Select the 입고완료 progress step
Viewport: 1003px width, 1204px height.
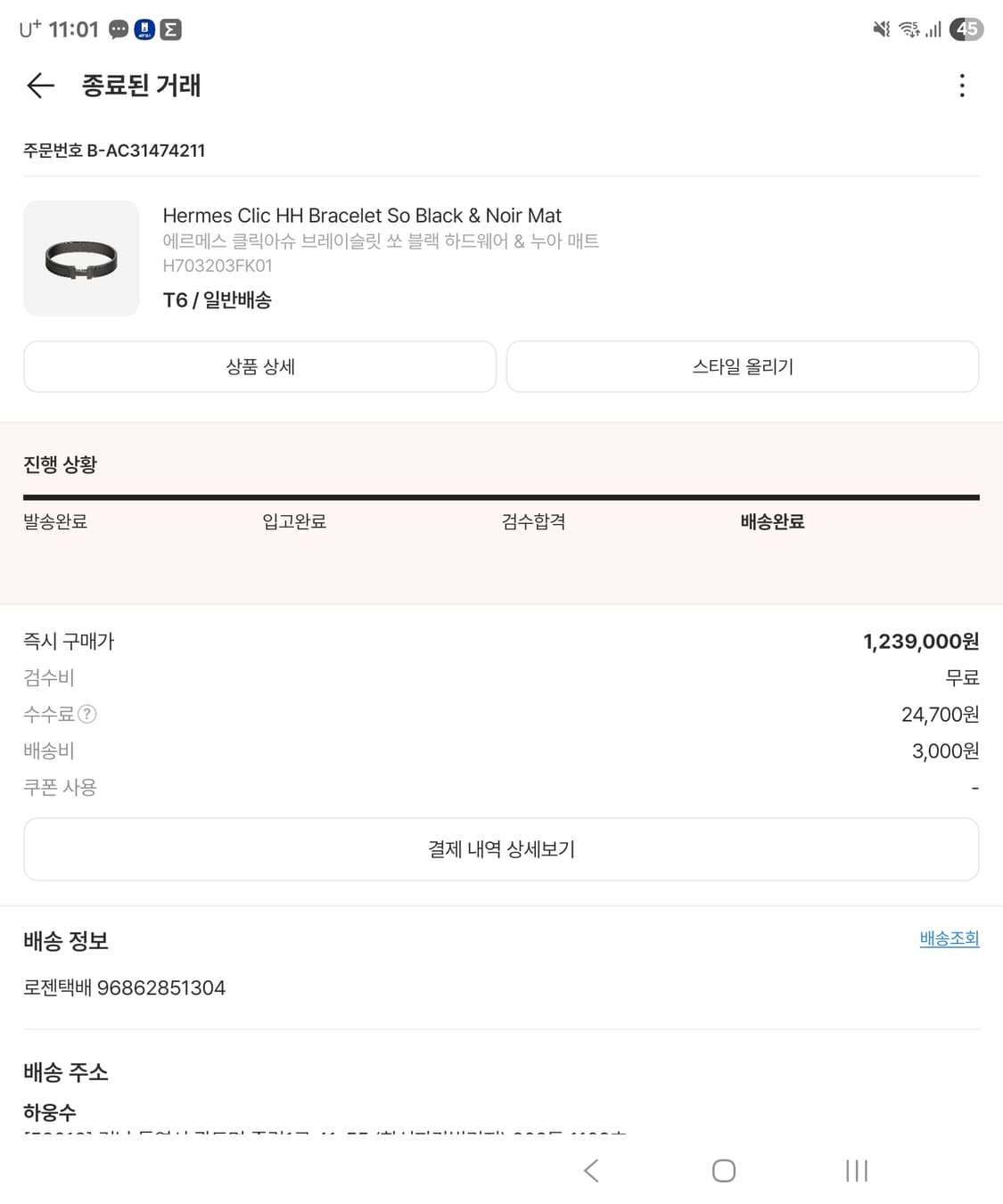tap(294, 521)
